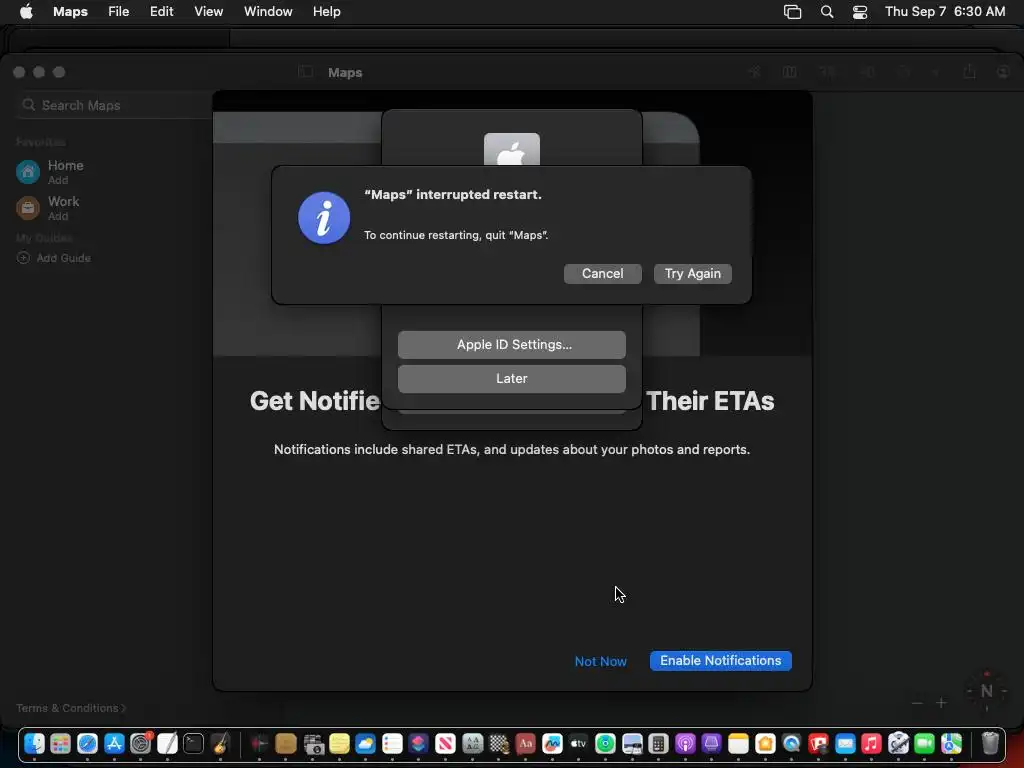
Task: Click the zoom in plus button on map
Action: click(x=941, y=703)
